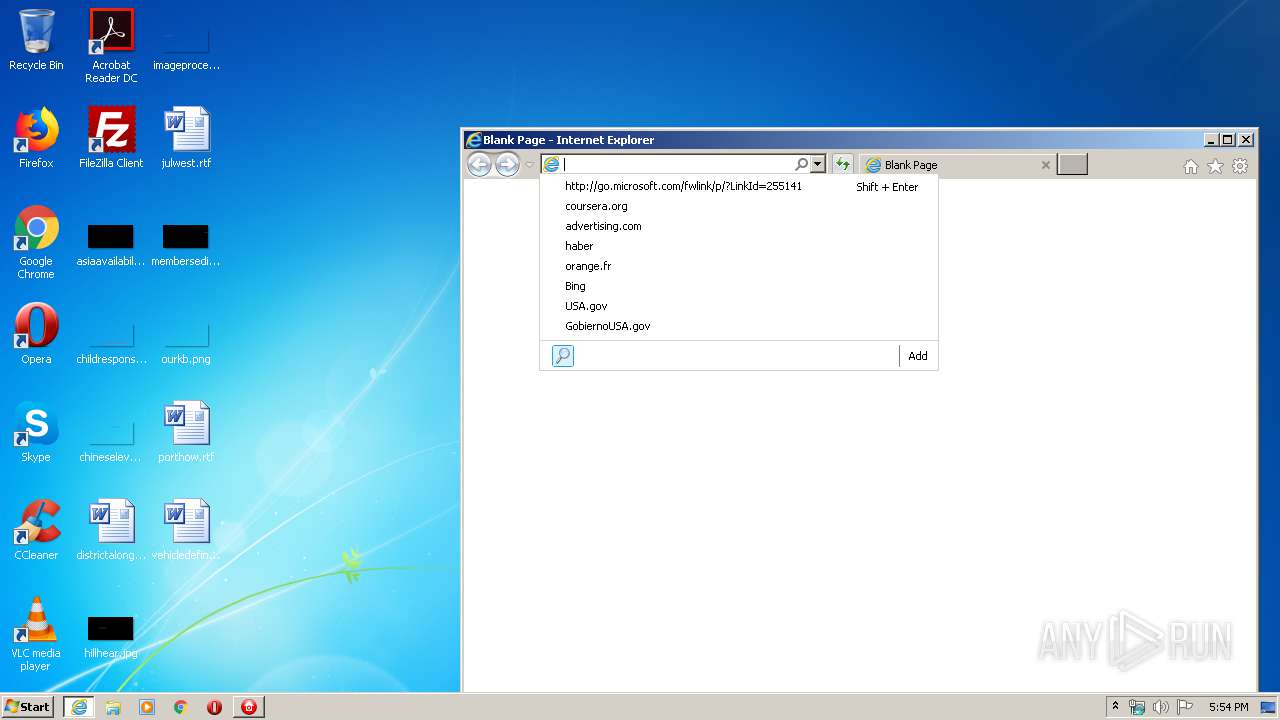Choose go.microsoft.com fwlink suggestion

pyautogui.click(x=739, y=186)
